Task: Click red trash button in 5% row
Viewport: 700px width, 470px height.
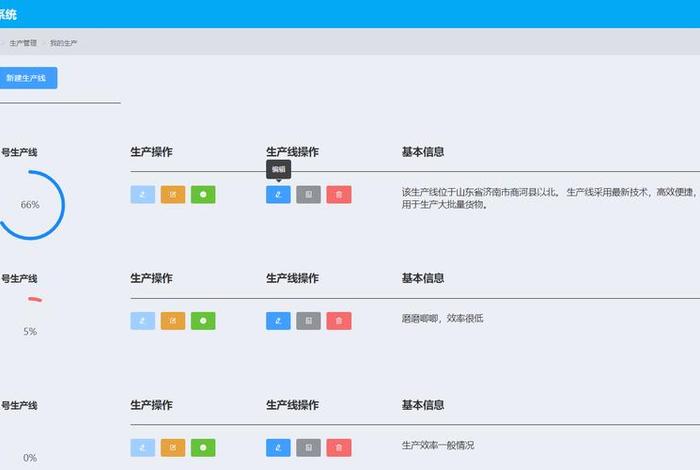Action: 339,321
